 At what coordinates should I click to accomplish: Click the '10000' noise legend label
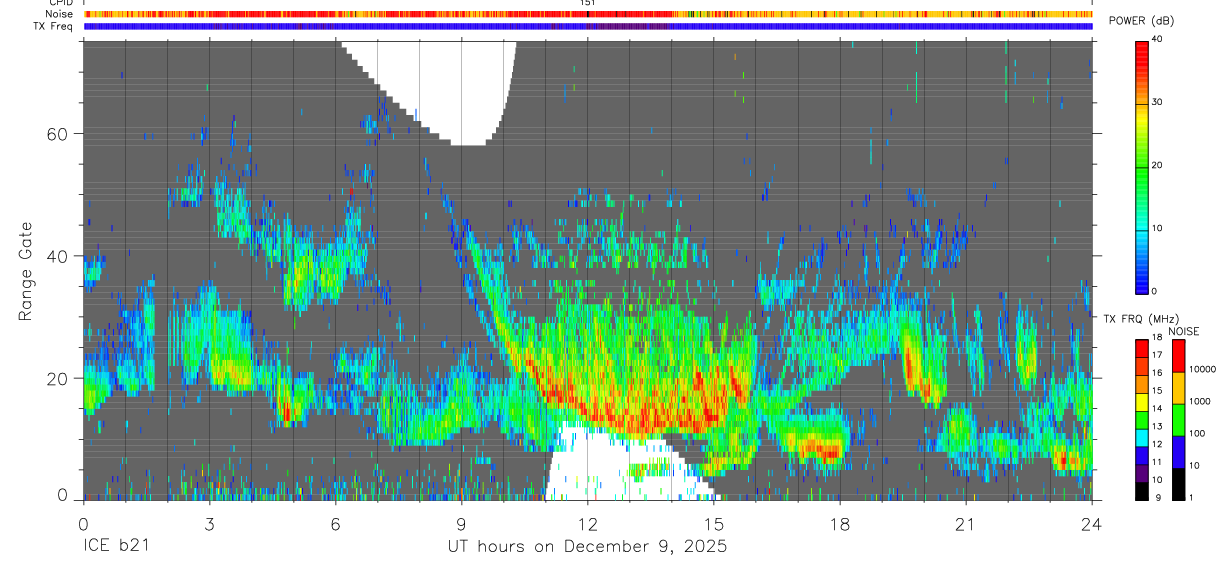coord(1203,371)
